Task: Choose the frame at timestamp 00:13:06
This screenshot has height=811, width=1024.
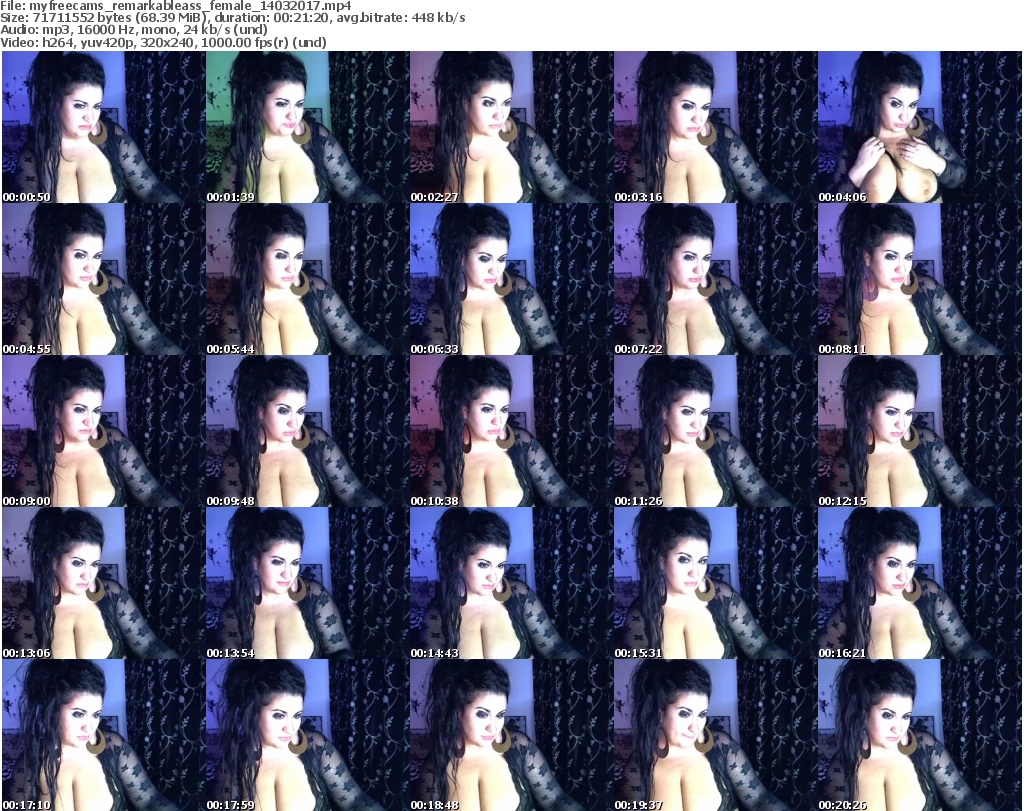Action: pos(103,583)
